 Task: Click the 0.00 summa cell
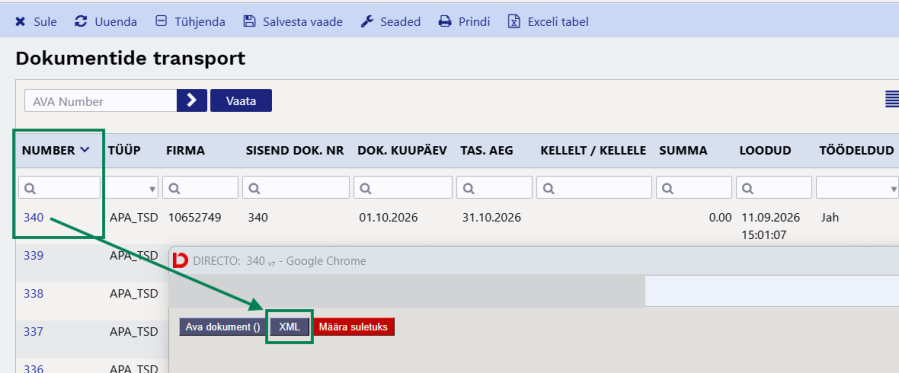click(x=720, y=218)
